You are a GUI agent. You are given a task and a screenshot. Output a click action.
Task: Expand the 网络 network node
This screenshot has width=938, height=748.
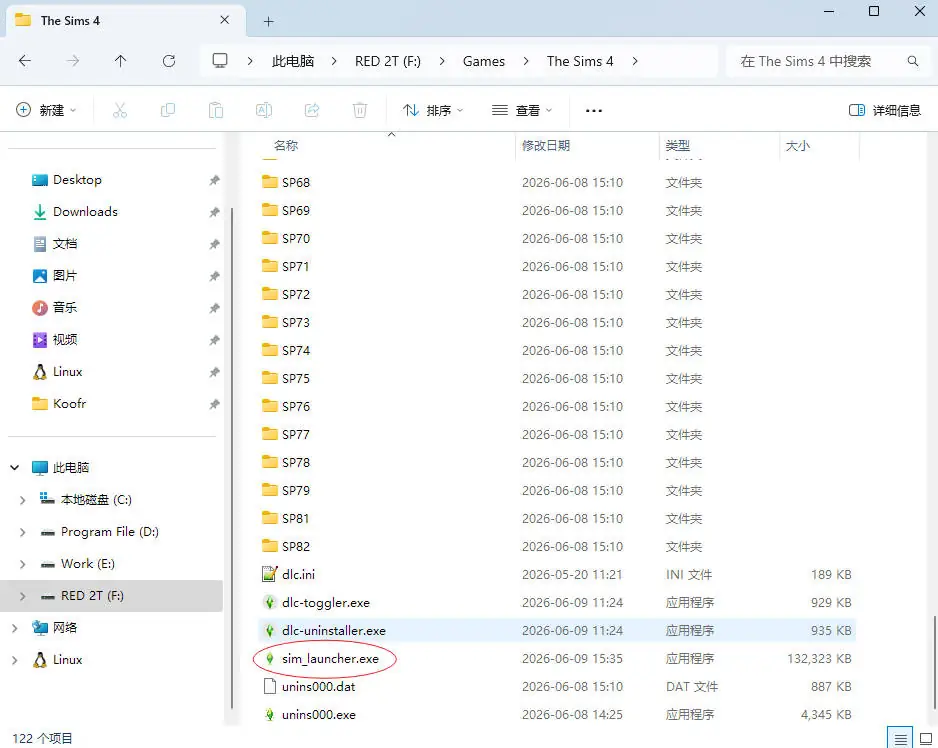tap(15, 628)
